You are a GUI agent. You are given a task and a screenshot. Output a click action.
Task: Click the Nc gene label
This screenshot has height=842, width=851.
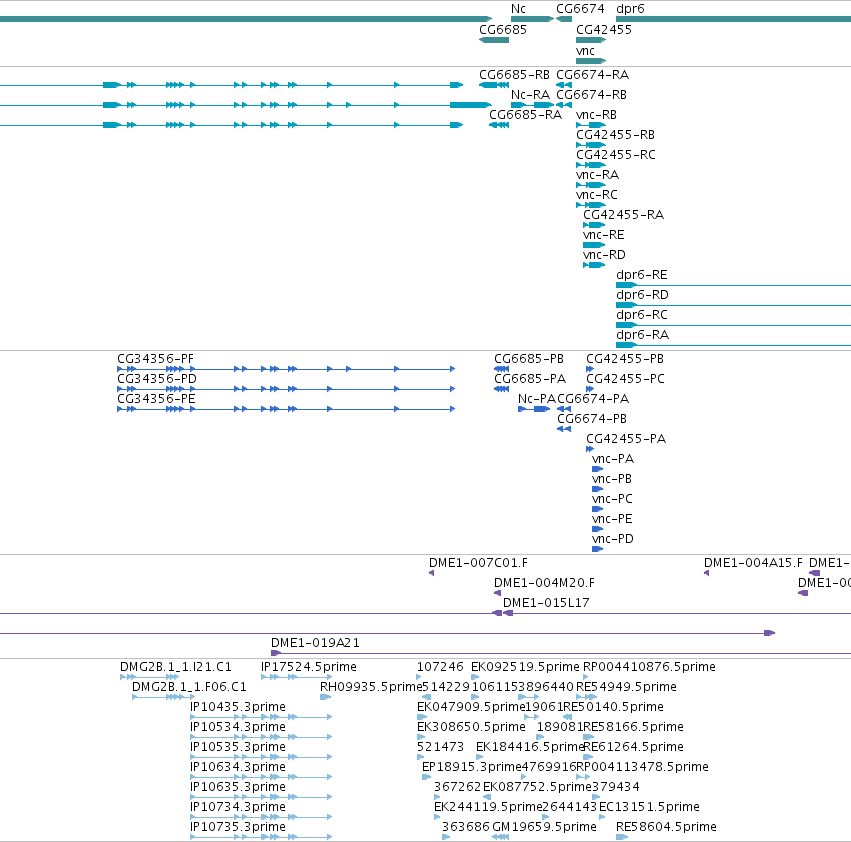coord(518,9)
